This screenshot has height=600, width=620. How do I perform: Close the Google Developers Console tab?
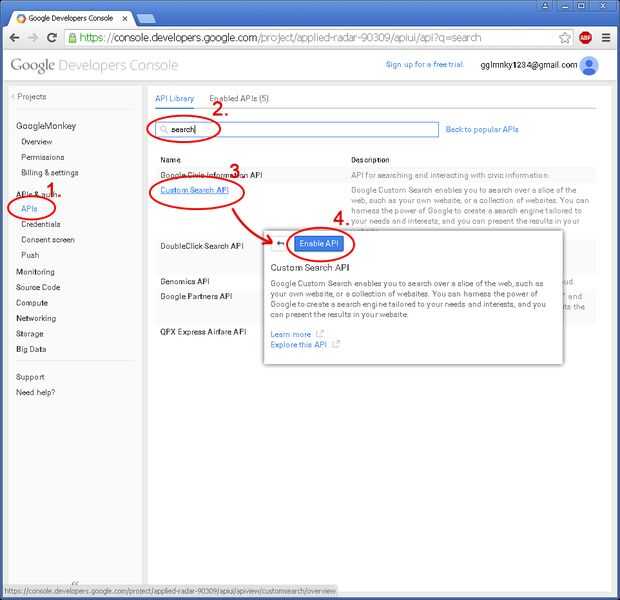tap(125, 18)
